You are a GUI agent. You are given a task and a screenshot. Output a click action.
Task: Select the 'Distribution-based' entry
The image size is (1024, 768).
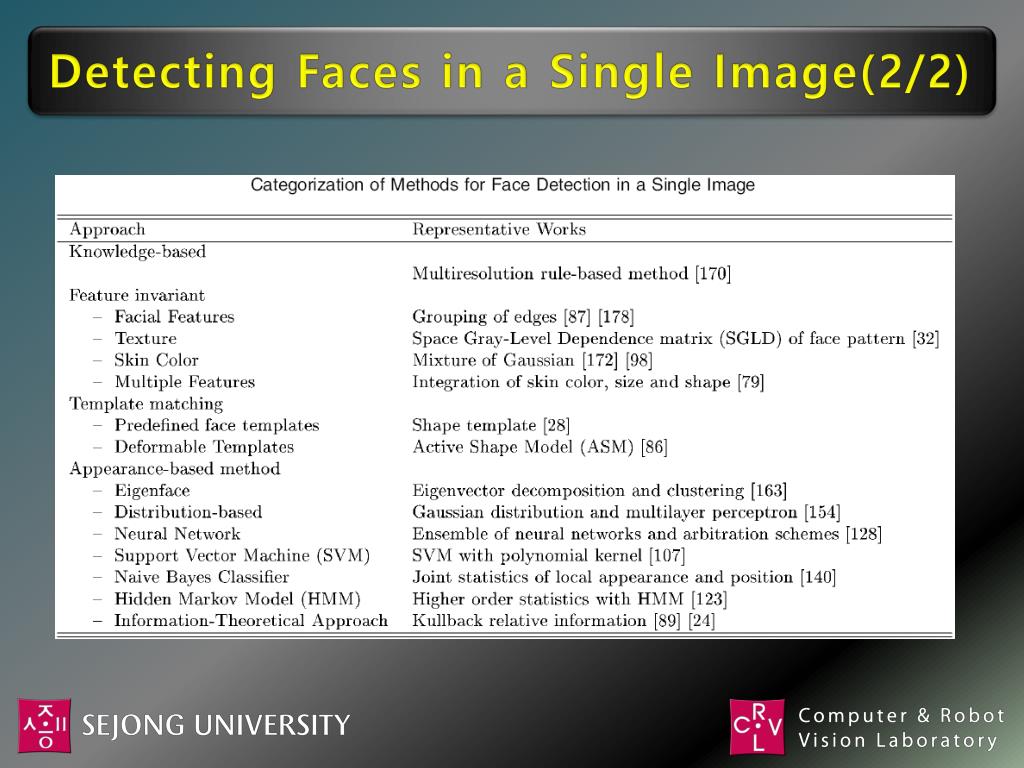(x=188, y=512)
